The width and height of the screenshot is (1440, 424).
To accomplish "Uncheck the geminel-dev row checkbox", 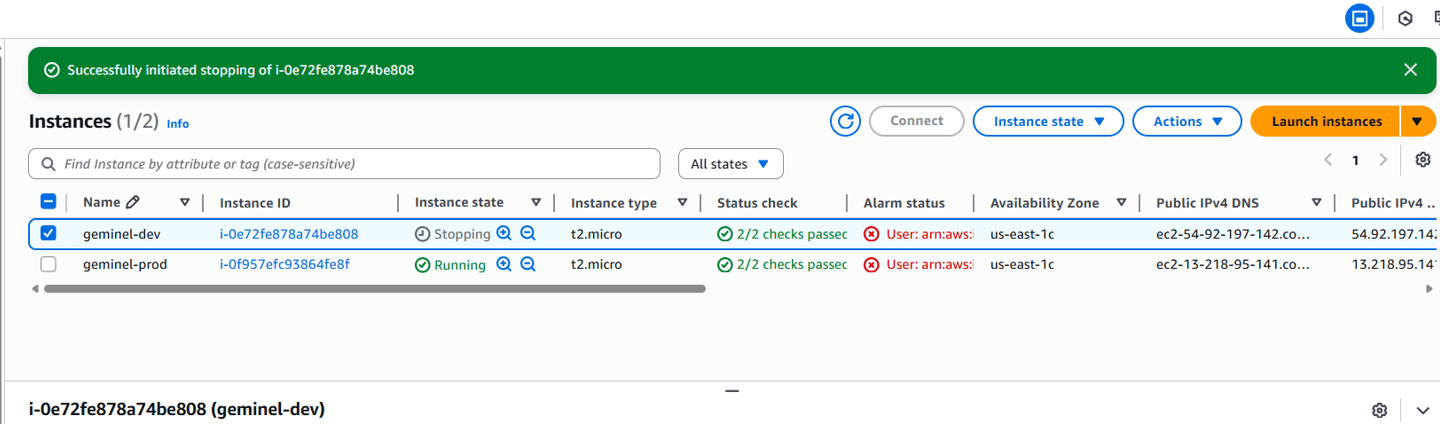I will pyautogui.click(x=48, y=233).
